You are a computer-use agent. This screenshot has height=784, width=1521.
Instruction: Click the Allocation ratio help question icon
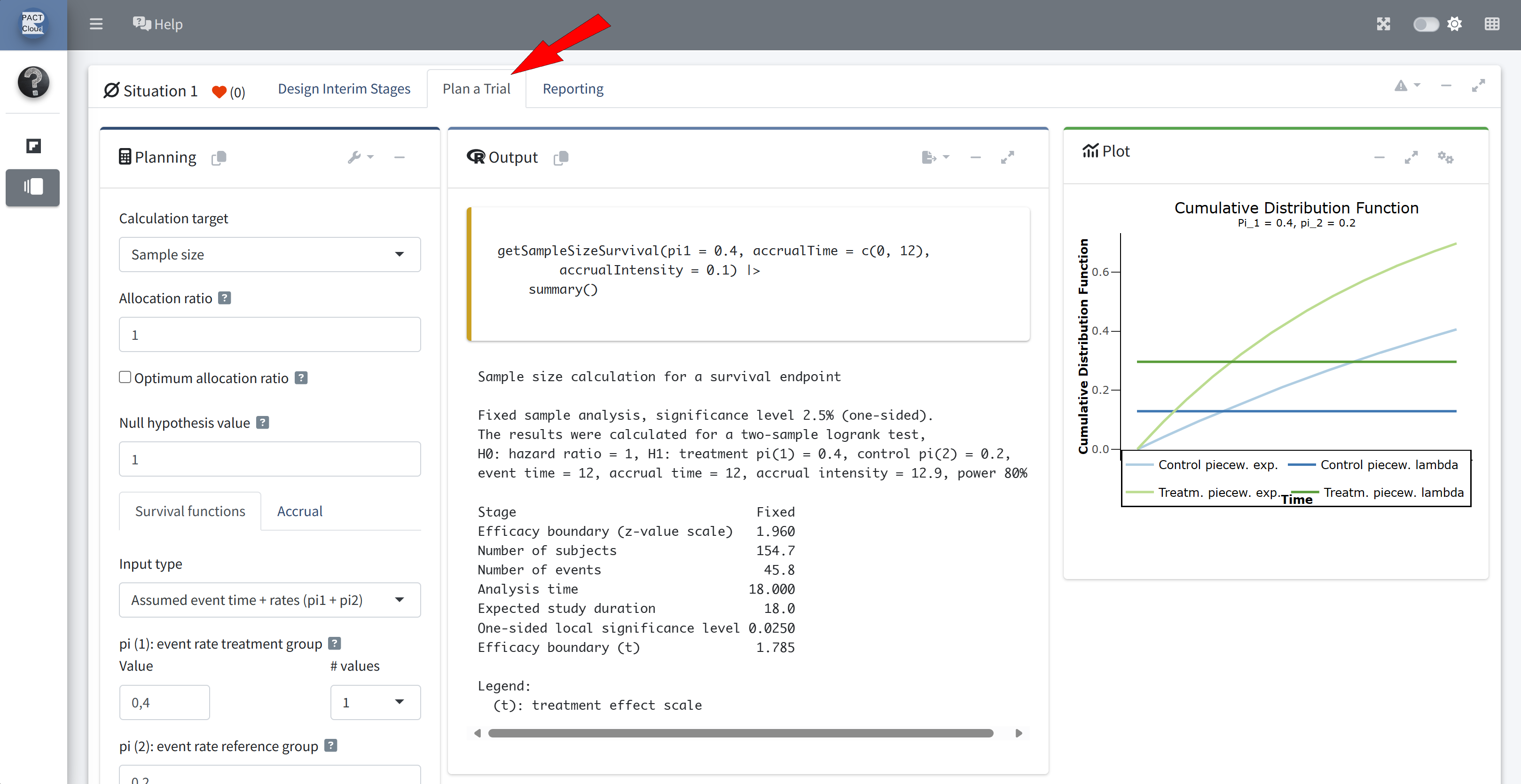[x=224, y=298]
